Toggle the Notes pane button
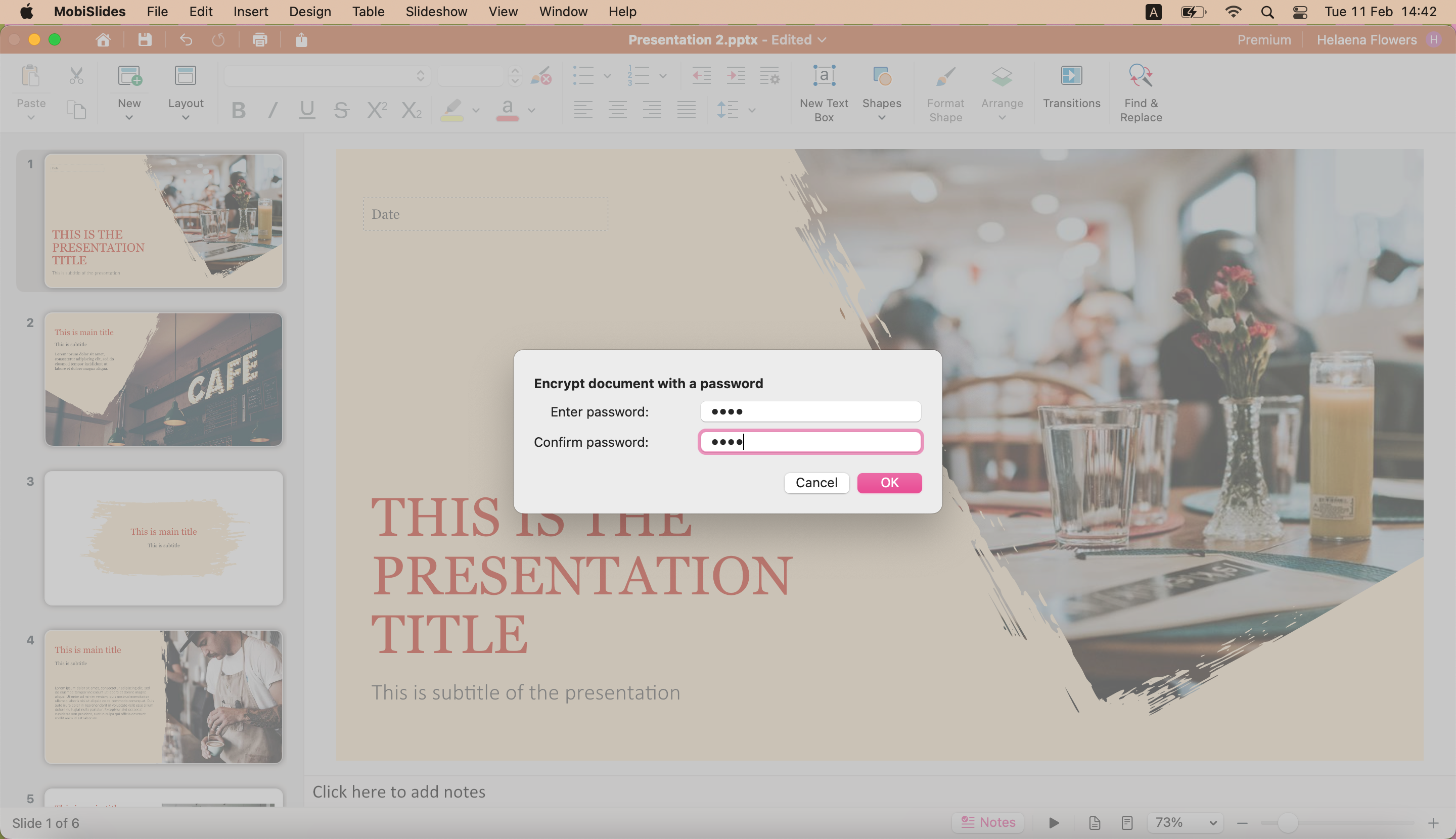This screenshot has height=839, width=1456. pos(988,822)
